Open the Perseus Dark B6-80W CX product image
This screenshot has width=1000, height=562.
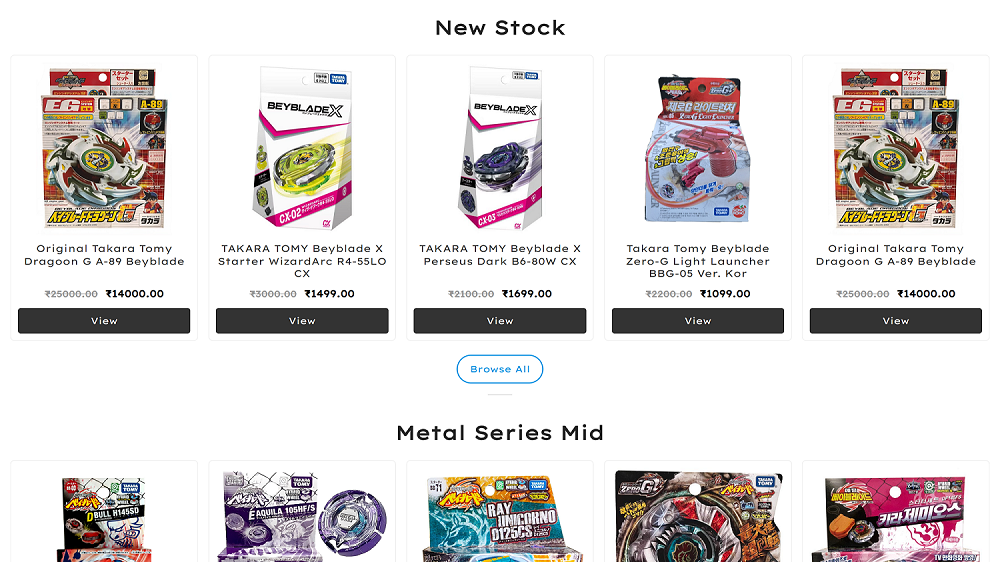pyautogui.click(x=500, y=149)
